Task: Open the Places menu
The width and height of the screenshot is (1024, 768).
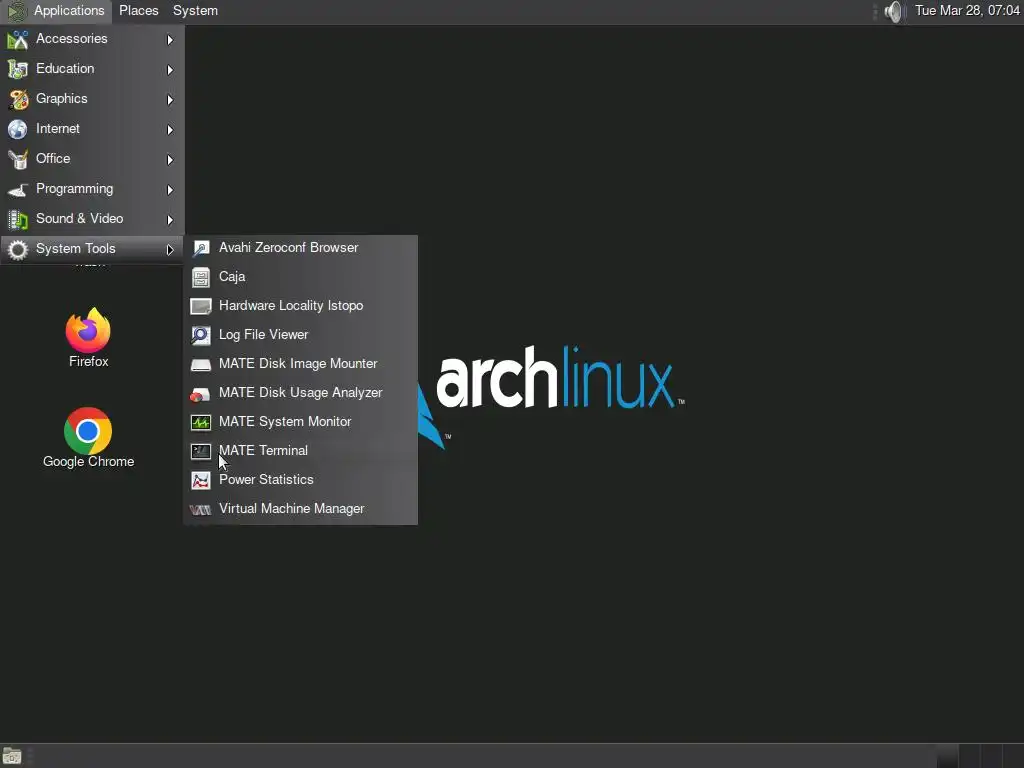Action: point(138,11)
